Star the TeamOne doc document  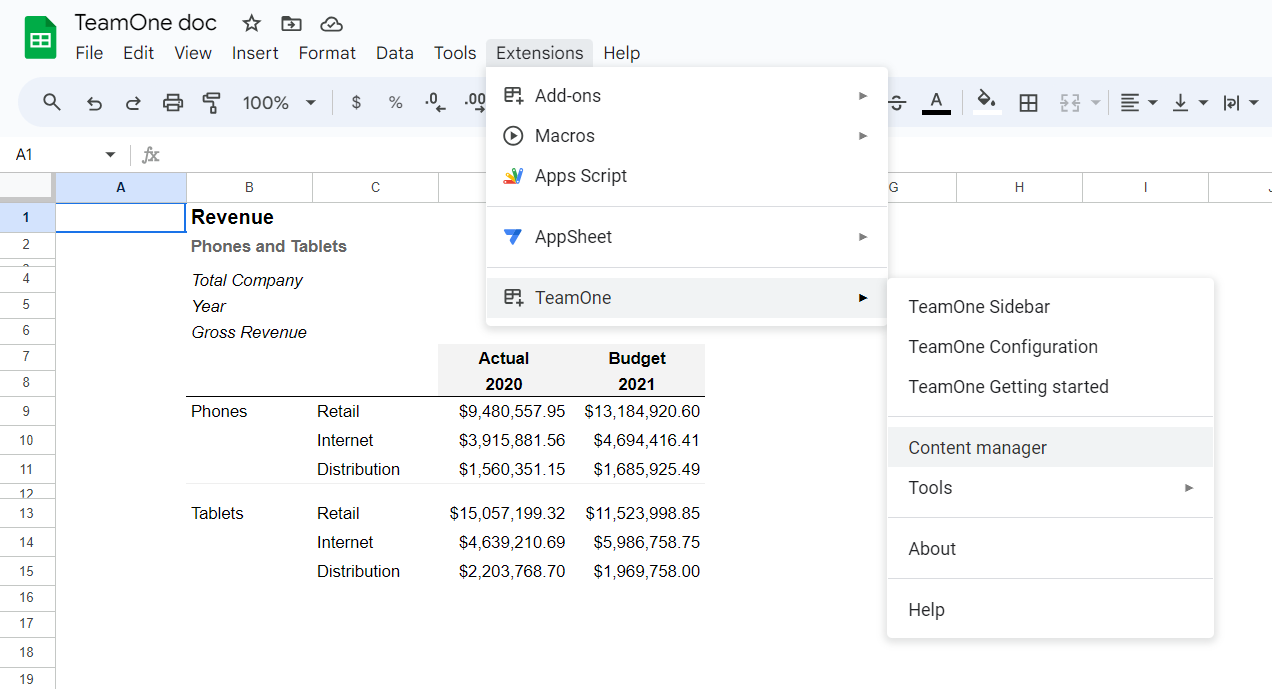[x=251, y=23]
